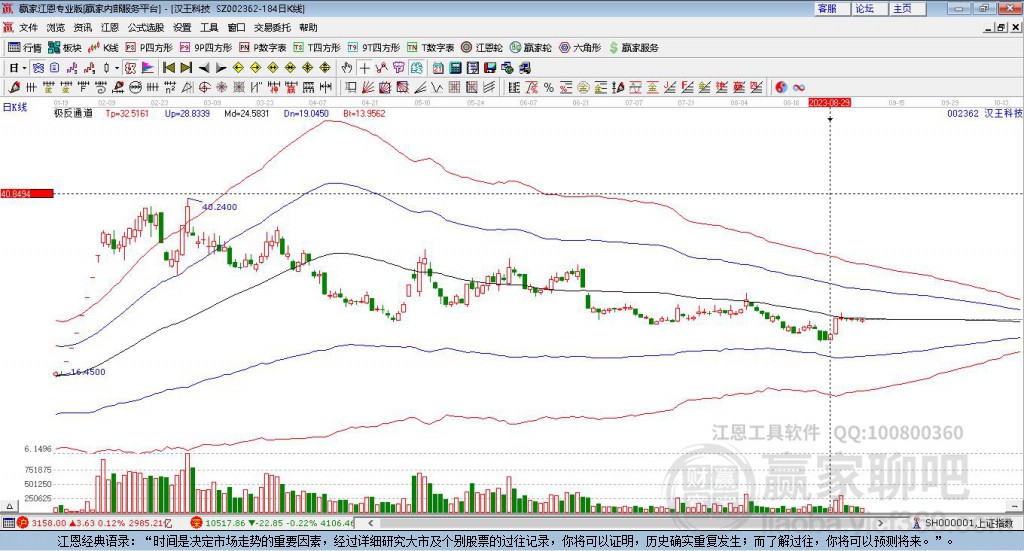Expand the candlestick style dropdown arrow

click(117, 68)
